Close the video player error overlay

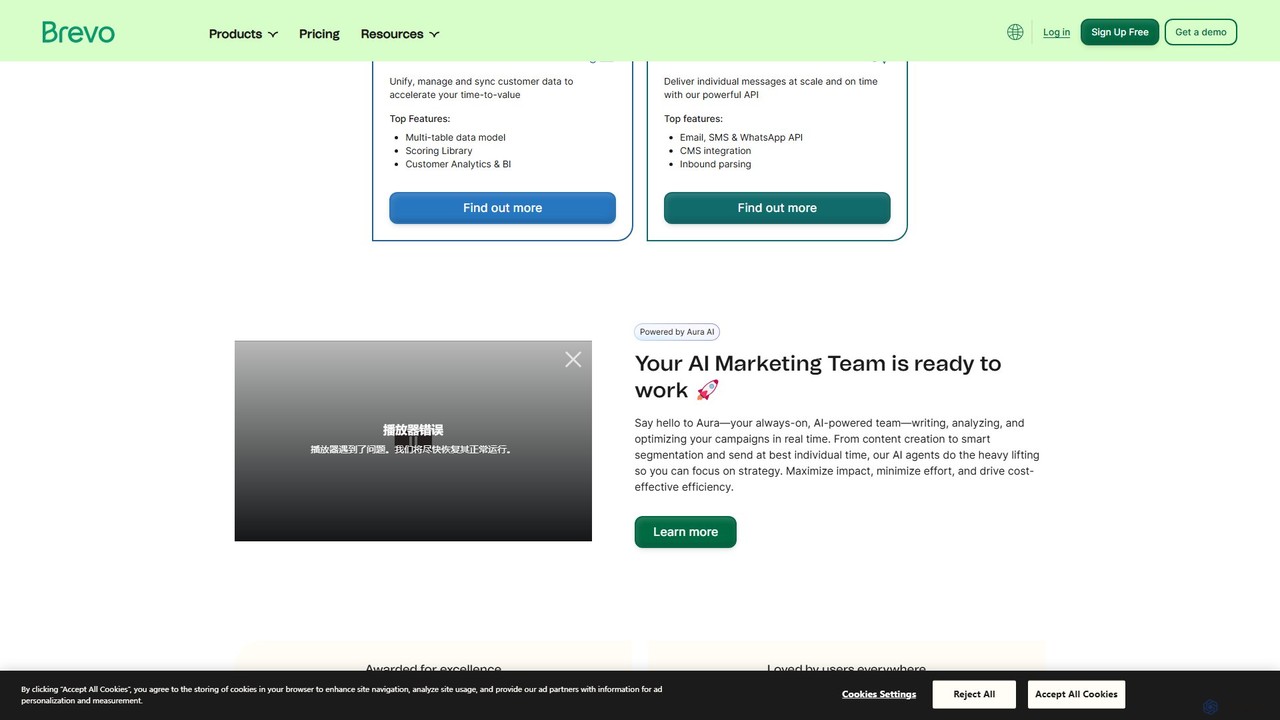coord(573,359)
